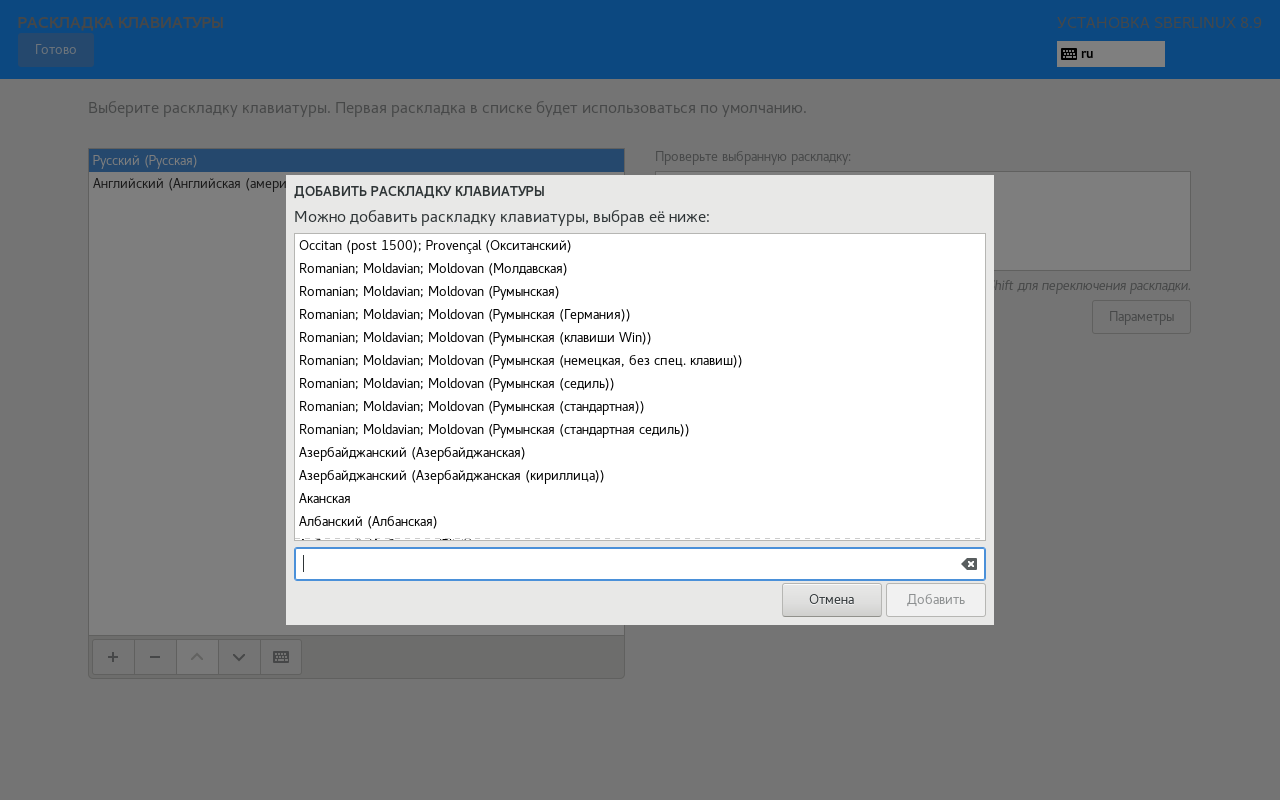Click the plus icon to add layout

tap(113, 657)
